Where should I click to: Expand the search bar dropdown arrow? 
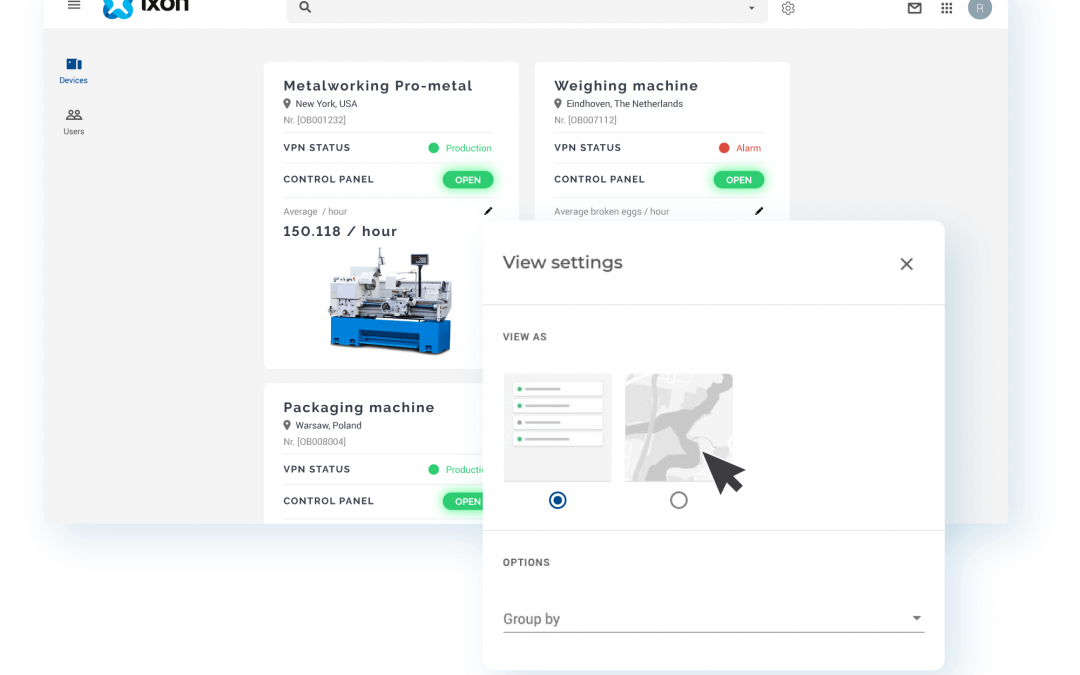(x=751, y=8)
